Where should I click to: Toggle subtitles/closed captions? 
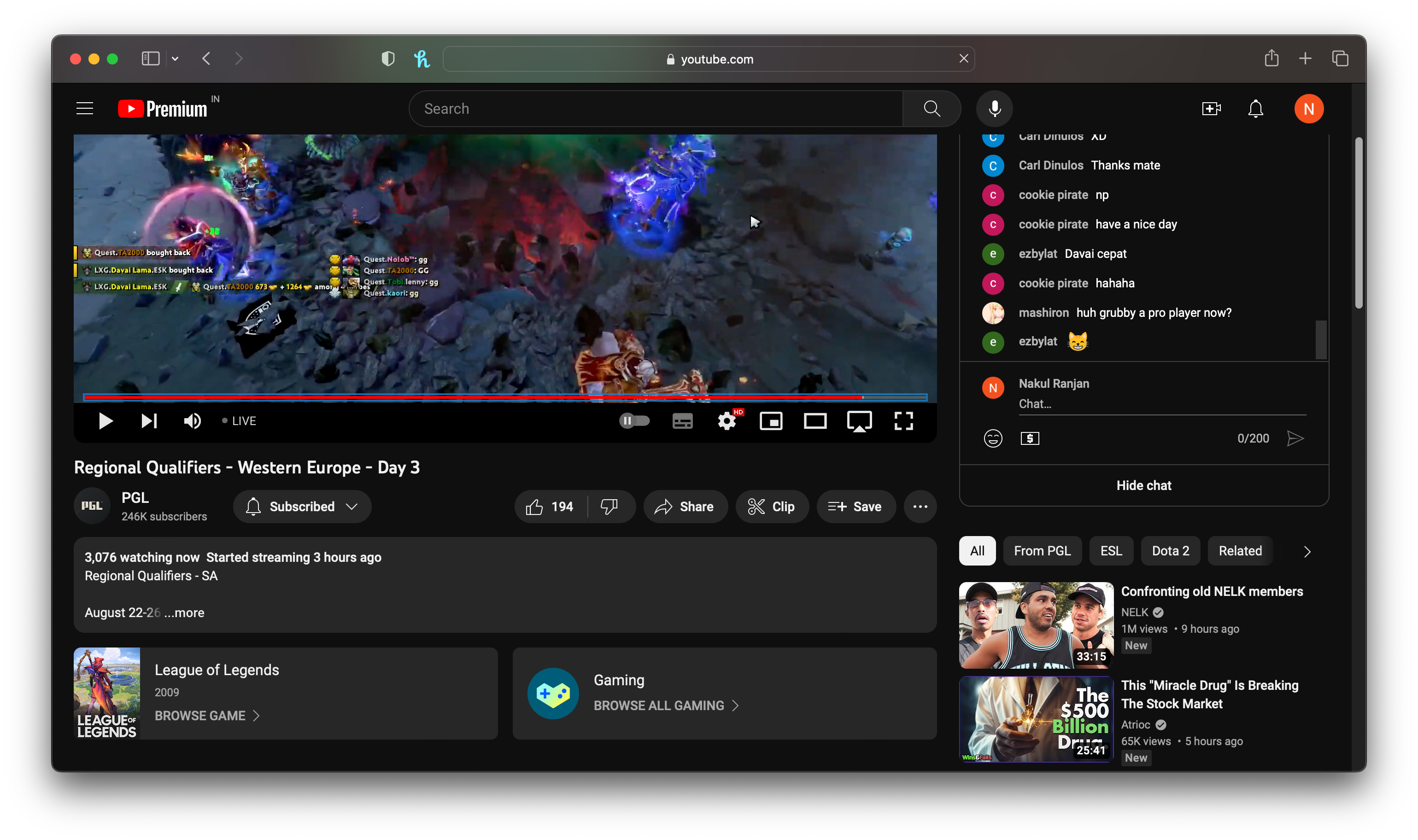682,420
